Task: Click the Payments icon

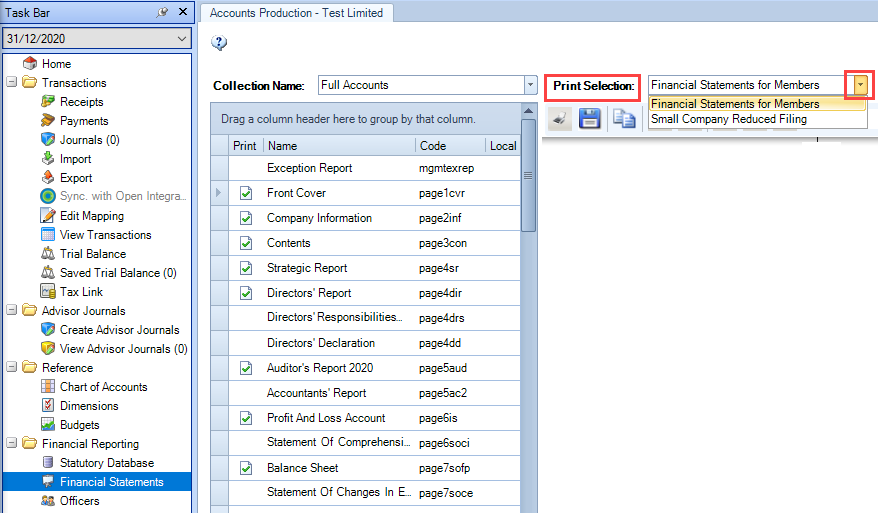Action: tap(48, 120)
